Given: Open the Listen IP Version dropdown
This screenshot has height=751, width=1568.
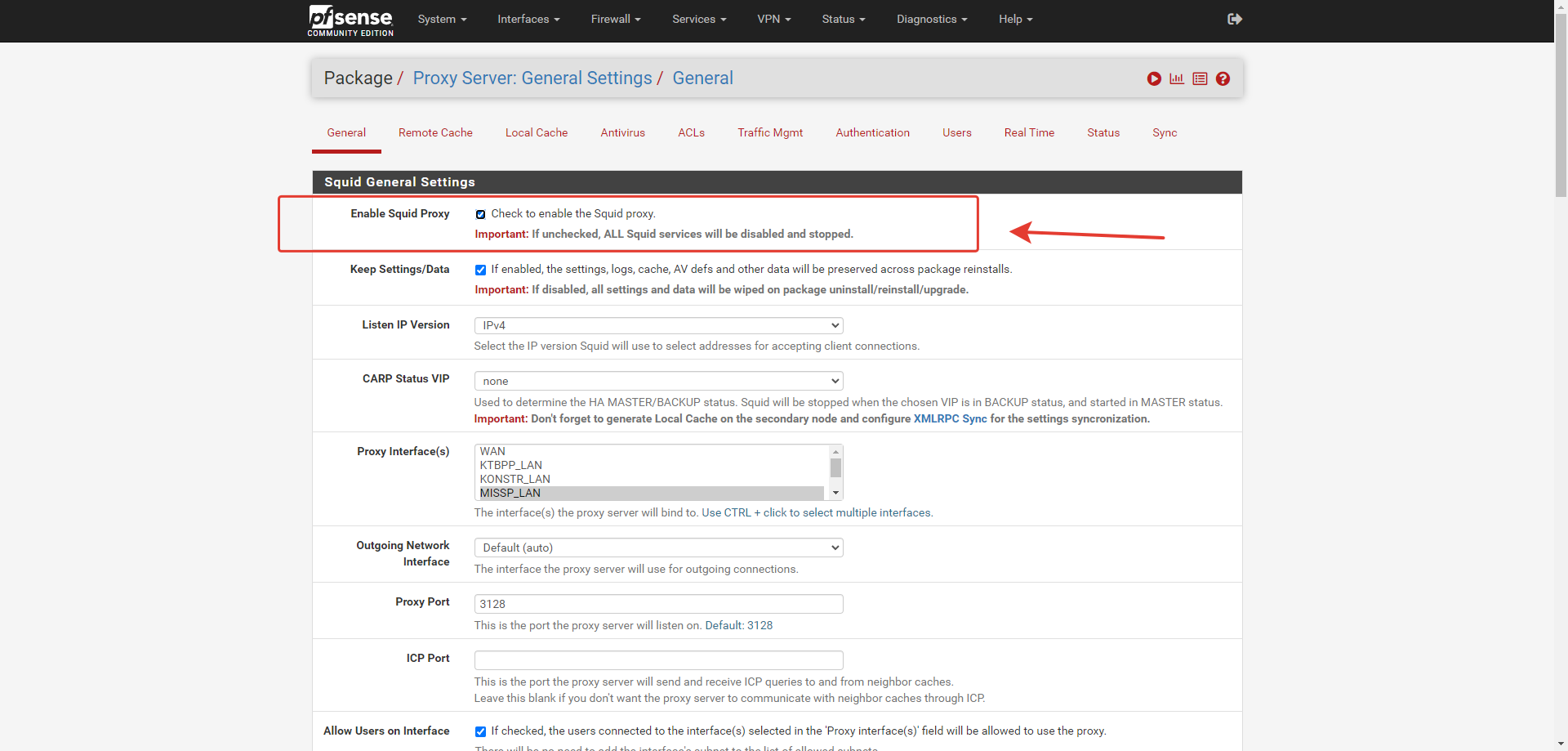Looking at the screenshot, I should tap(658, 325).
